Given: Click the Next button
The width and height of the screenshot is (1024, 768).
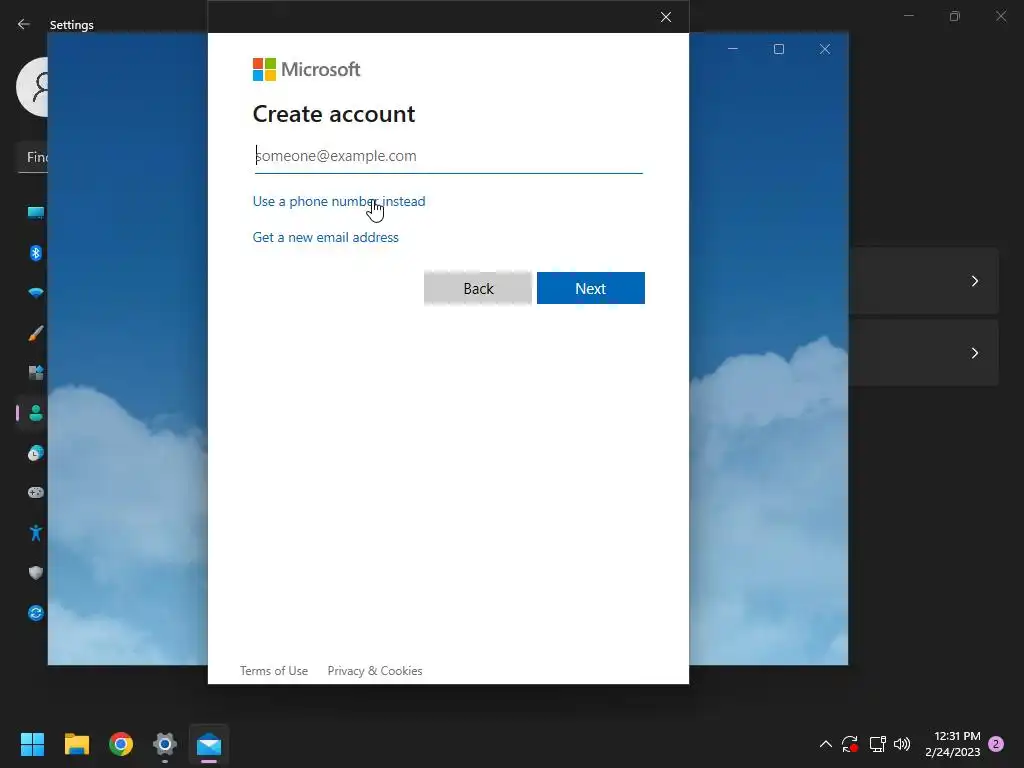Looking at the screenshot, I should 591,288.
